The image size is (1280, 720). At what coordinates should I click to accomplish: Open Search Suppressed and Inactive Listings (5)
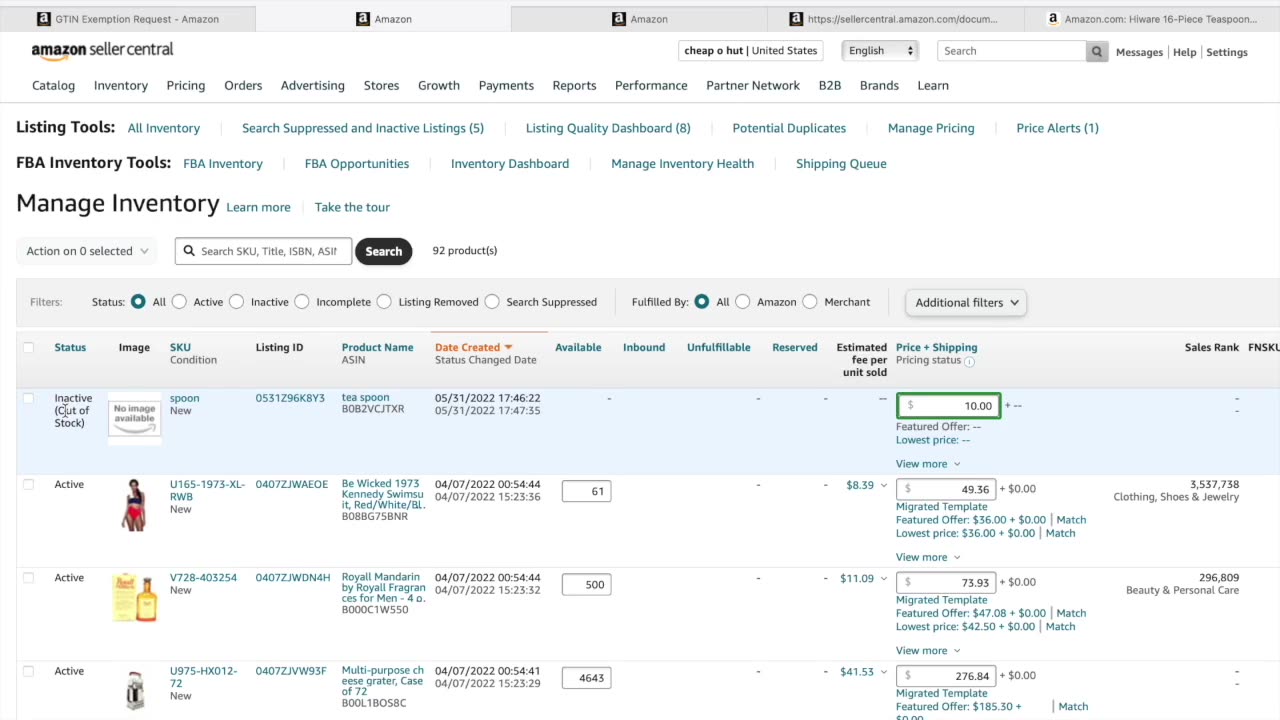click(x=363, y=128)
